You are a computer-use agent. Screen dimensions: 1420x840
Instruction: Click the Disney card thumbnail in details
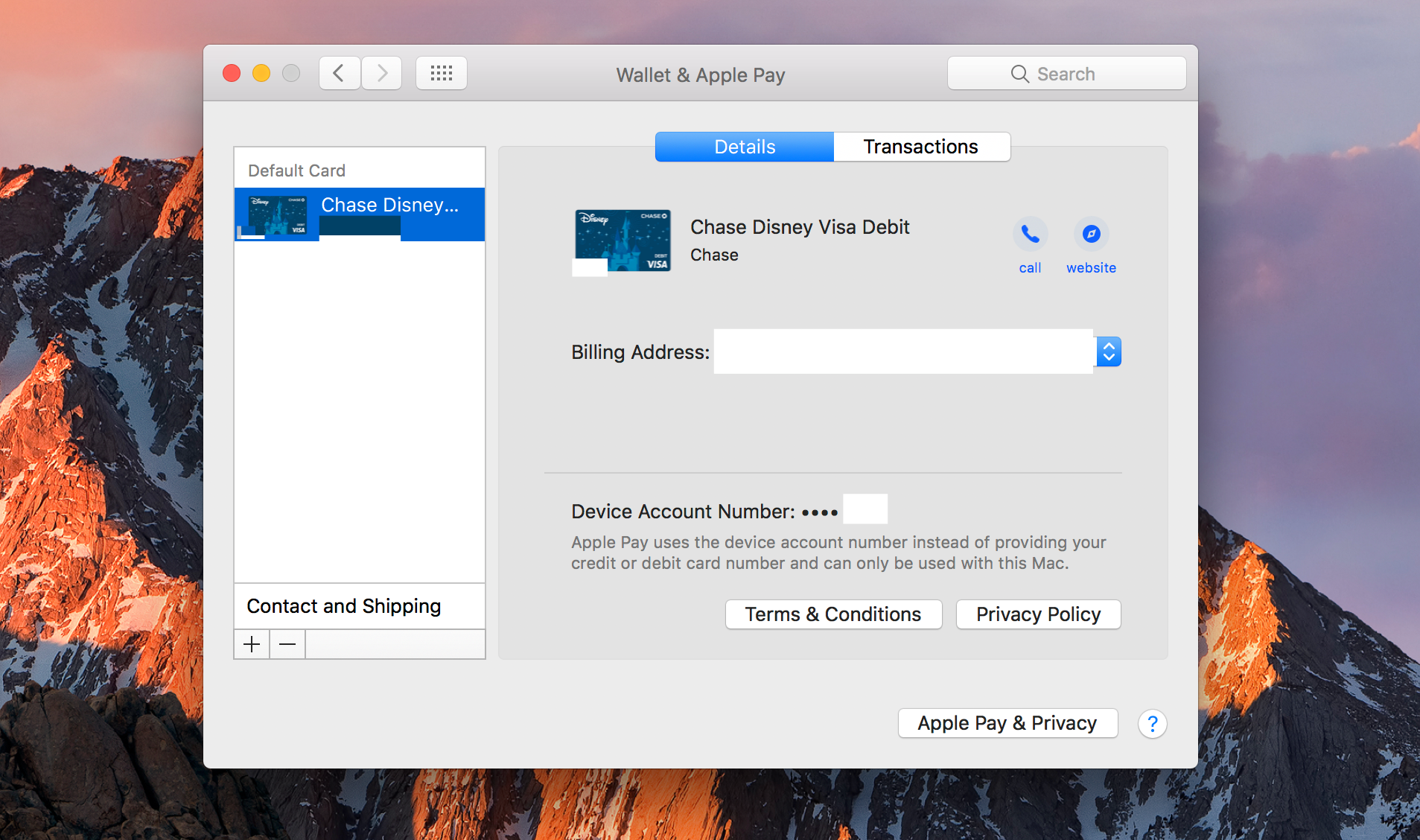pos(623,240)
